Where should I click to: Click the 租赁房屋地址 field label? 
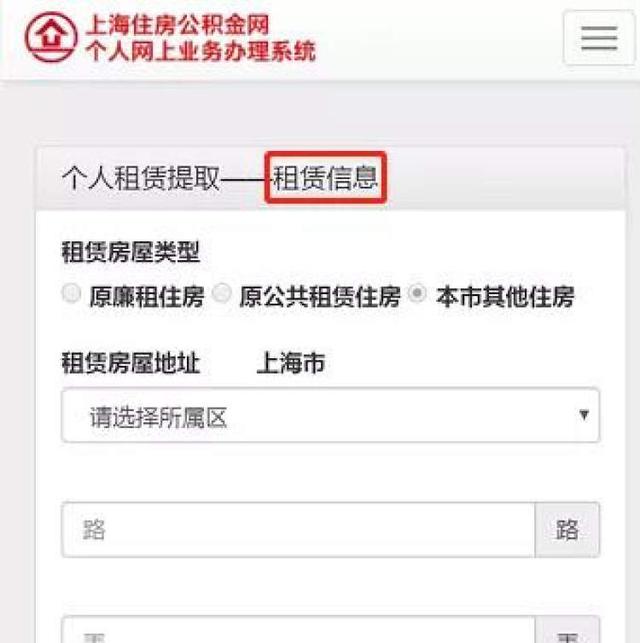[x=131, y=363]
